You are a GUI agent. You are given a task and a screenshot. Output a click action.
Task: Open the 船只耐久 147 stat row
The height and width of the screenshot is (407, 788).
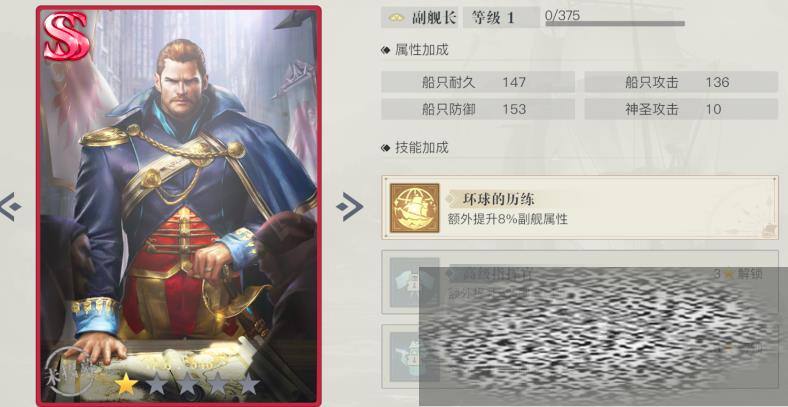coord(478,82)
